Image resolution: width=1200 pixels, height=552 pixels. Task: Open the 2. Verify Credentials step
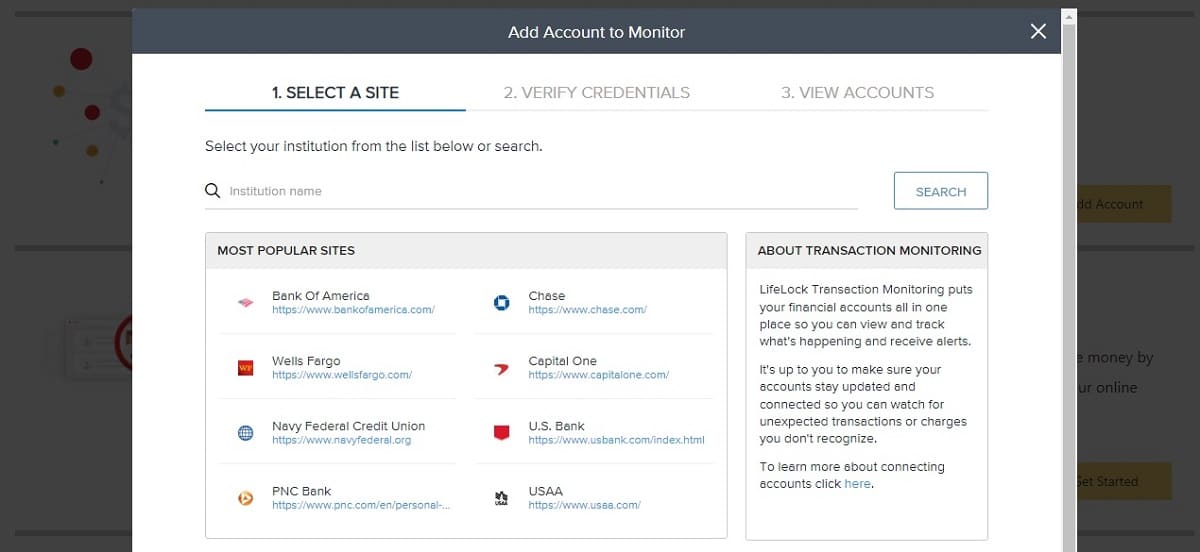(x=597, y=92)
